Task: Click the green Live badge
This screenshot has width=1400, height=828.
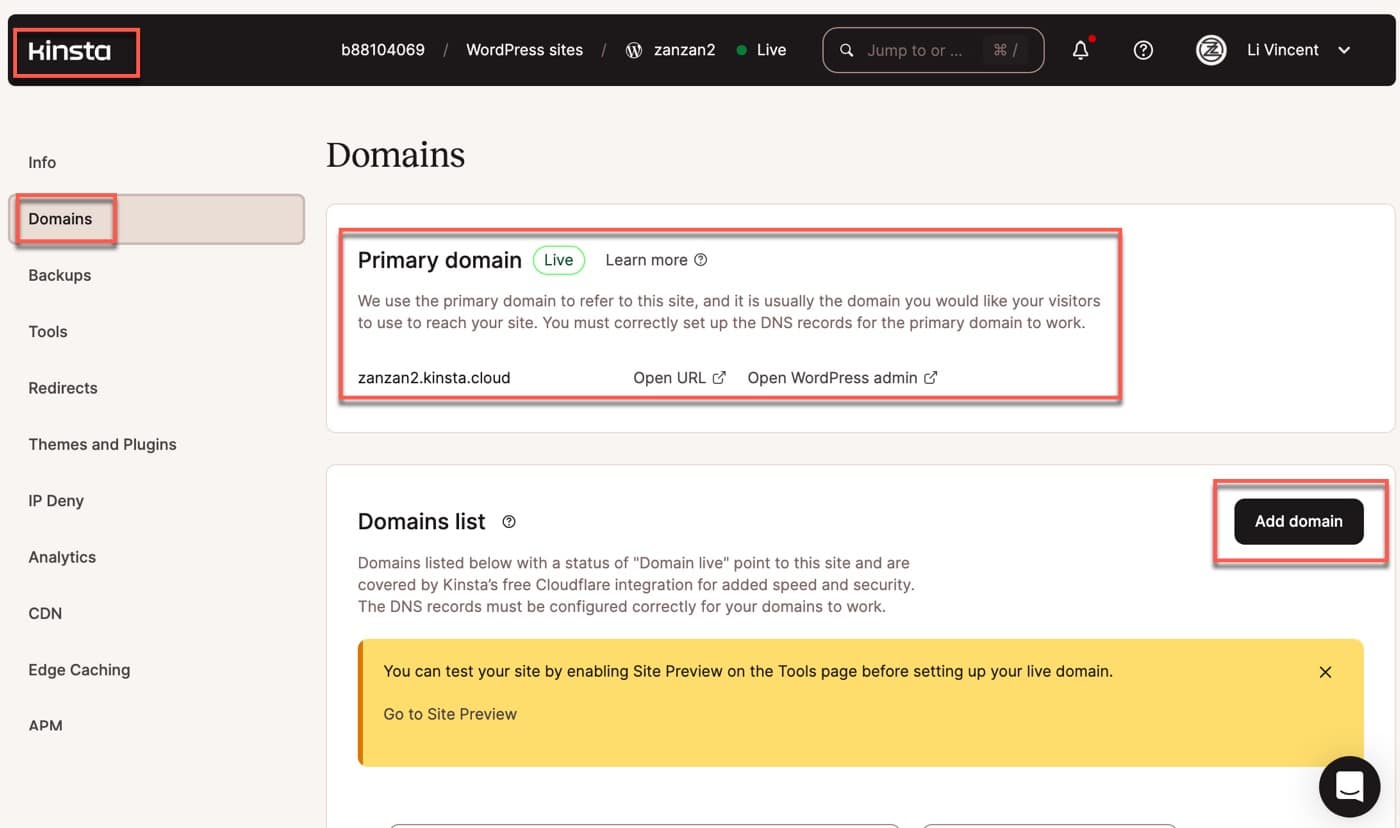Action: pyautogui.click(x=558, y=260)
